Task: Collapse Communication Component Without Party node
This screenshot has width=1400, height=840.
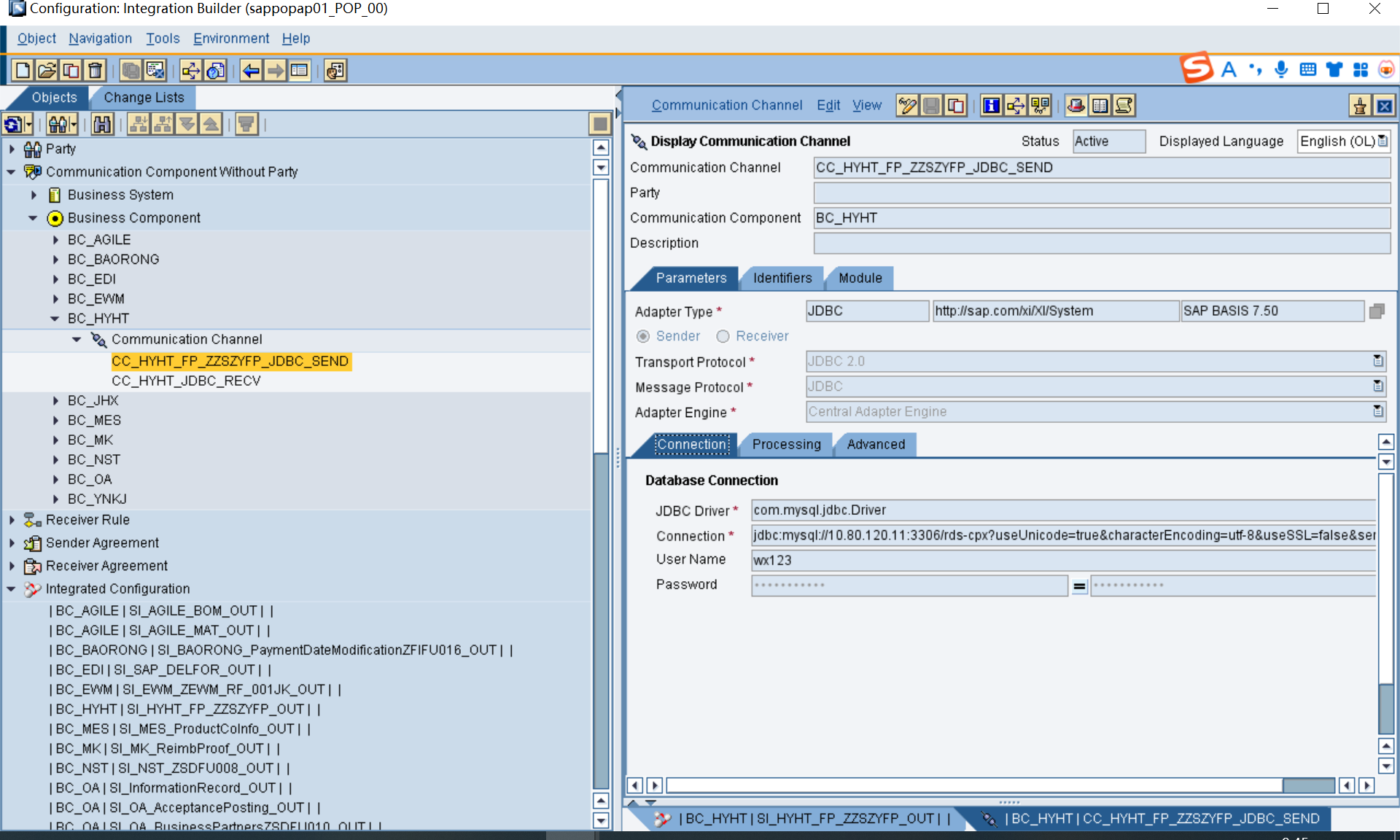Action: (x=12, y=172)
